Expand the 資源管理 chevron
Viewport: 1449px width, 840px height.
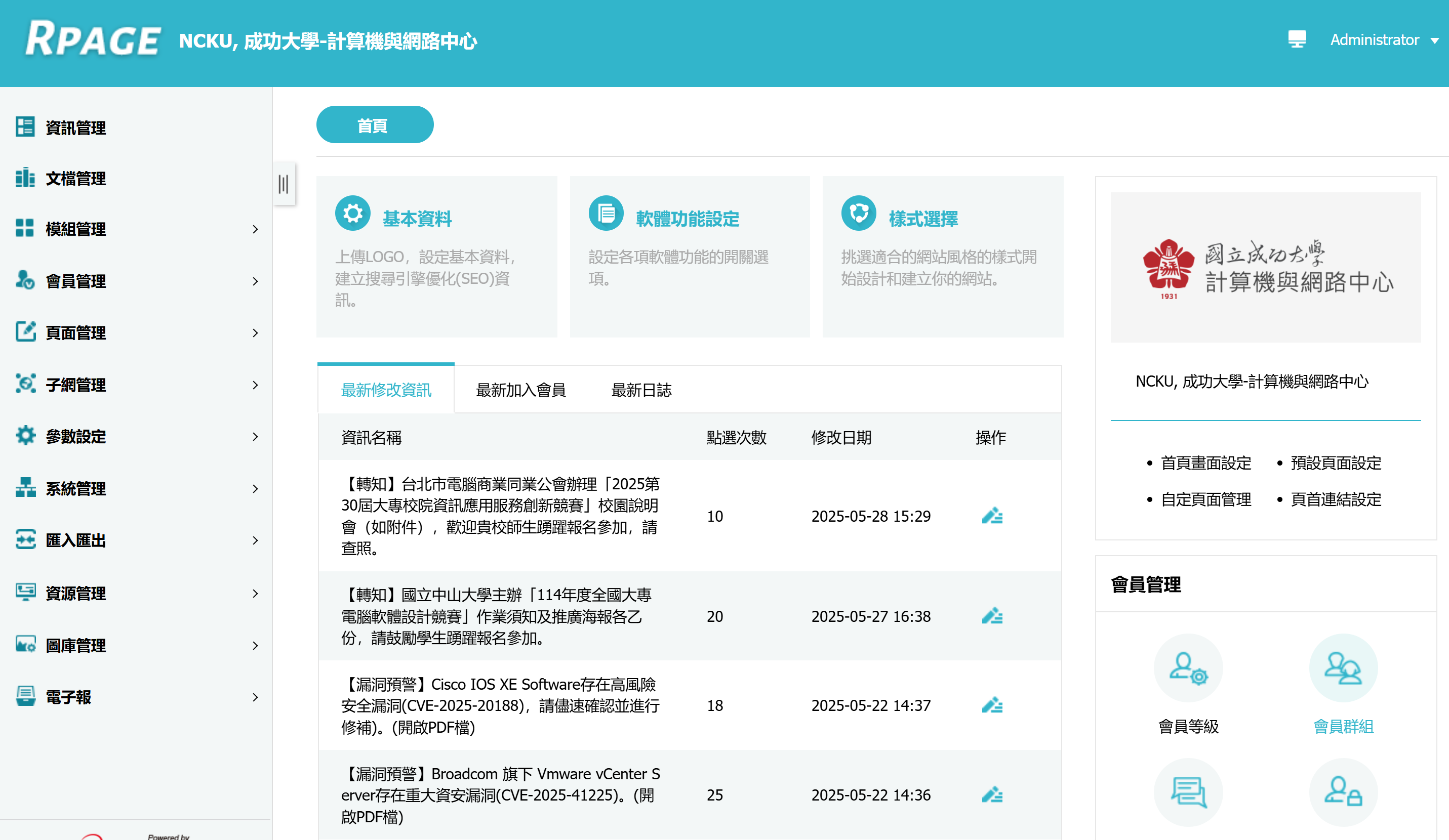click(255, 593)
